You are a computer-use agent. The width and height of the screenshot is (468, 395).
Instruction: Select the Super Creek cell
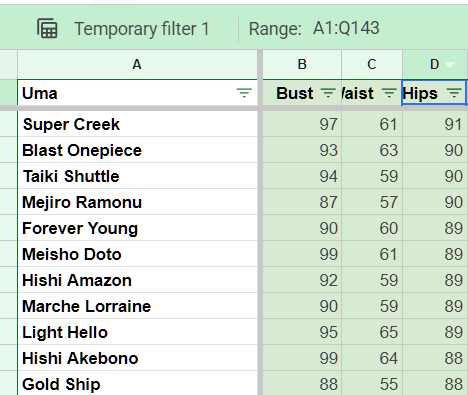coord(137,124)
